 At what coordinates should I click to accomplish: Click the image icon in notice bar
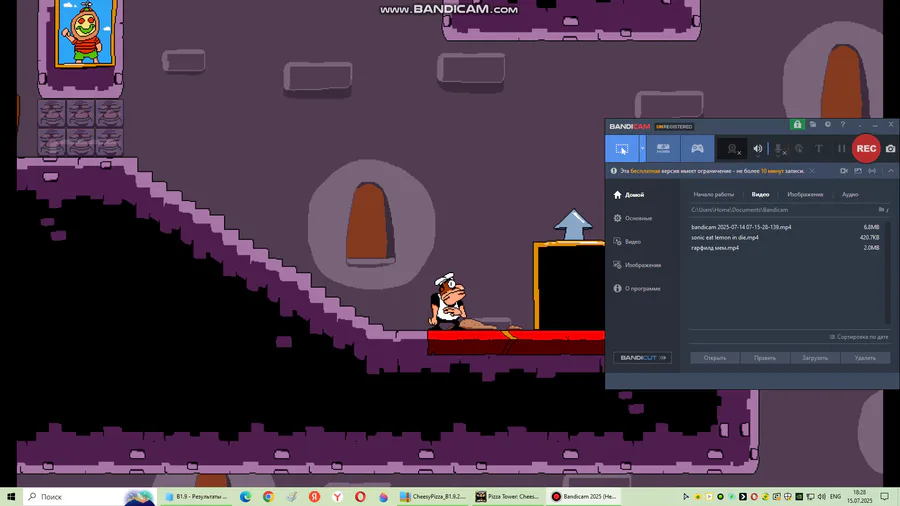point(858,171)
